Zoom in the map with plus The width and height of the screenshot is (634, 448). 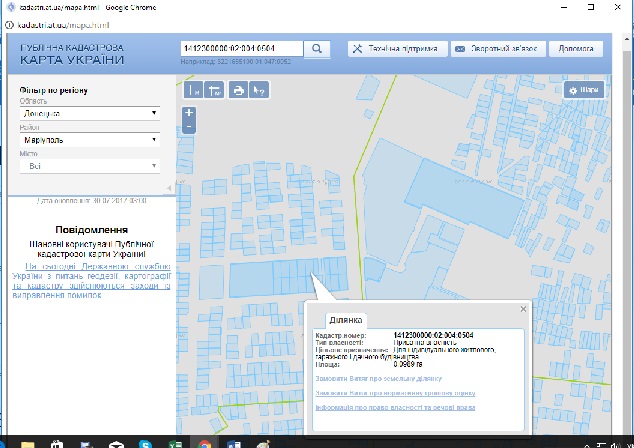[x=189, y=112]
